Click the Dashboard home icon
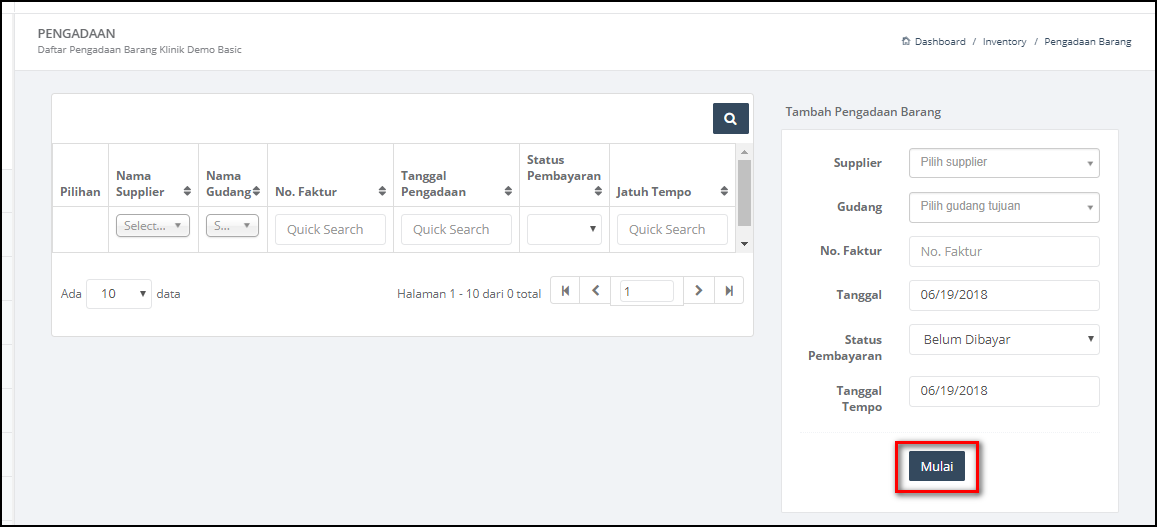The width and height of the screenshot is (1157, 527). coord(906,41)
